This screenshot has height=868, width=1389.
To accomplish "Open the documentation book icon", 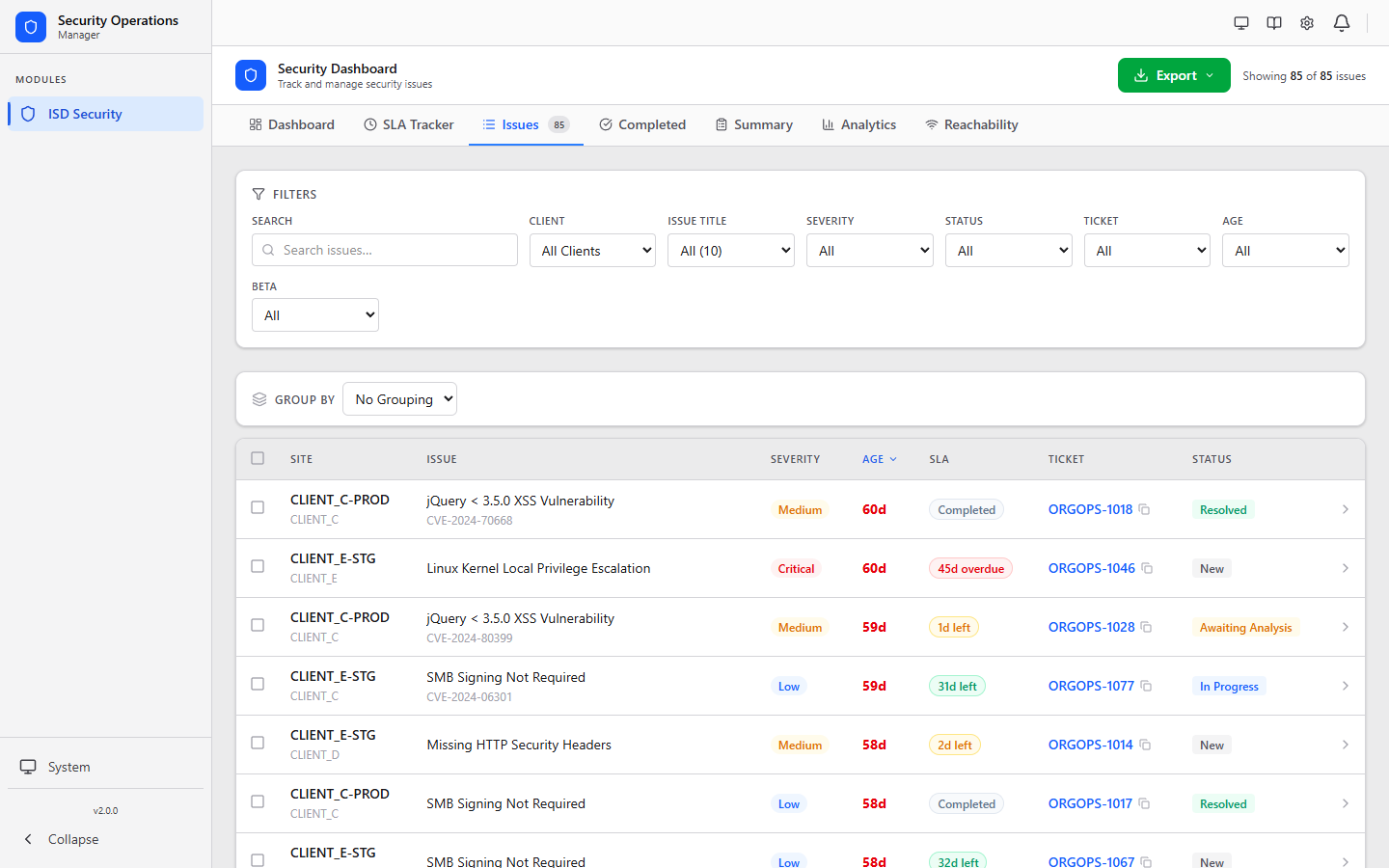I will click(x=1274, y=23).
